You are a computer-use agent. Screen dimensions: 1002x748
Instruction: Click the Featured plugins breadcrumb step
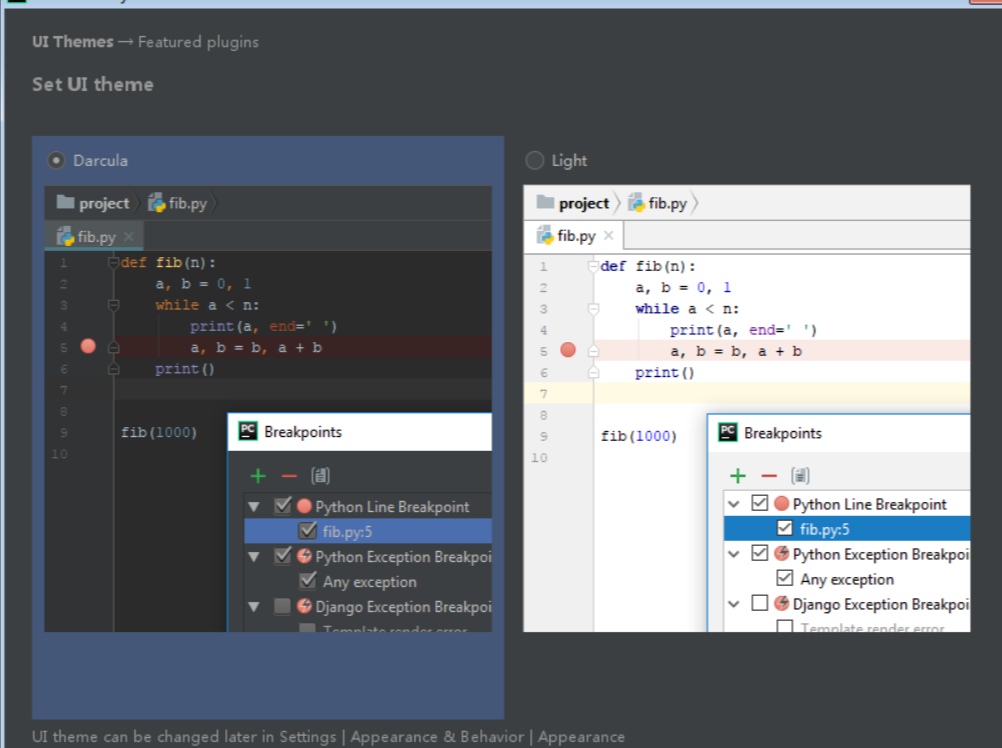click(198, 42)
